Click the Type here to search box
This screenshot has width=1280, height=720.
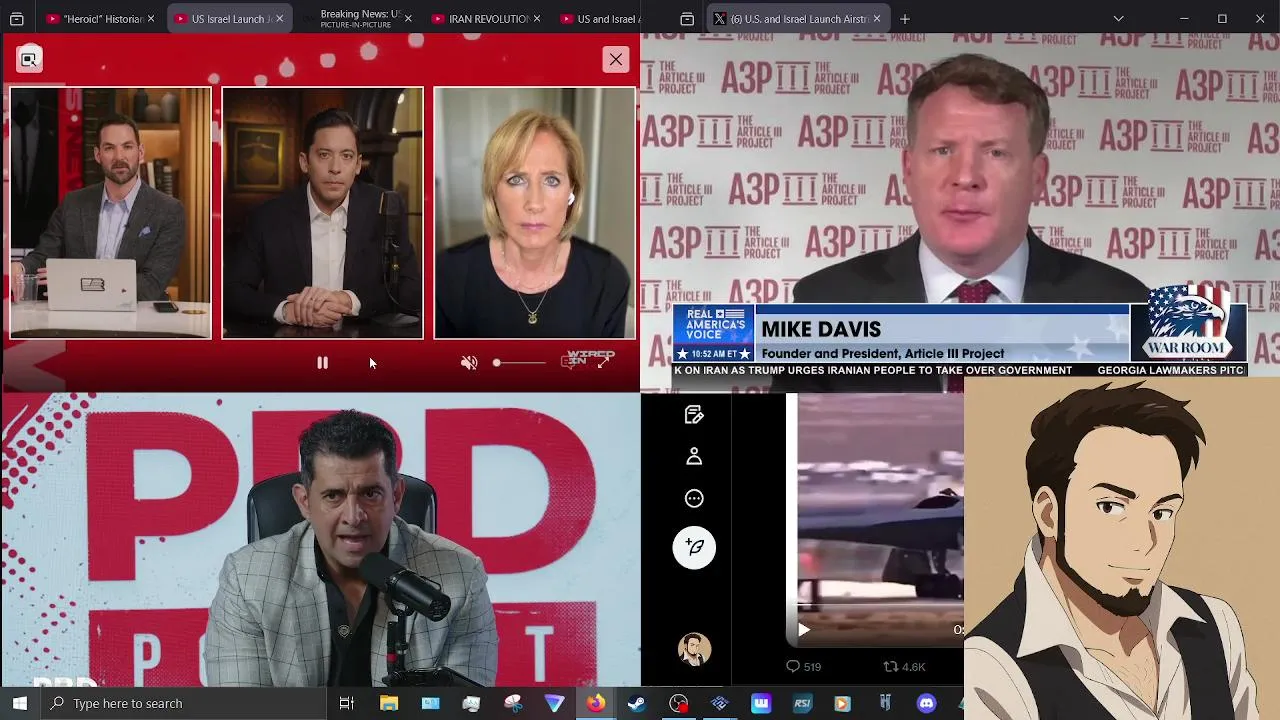tap(183, 703)
